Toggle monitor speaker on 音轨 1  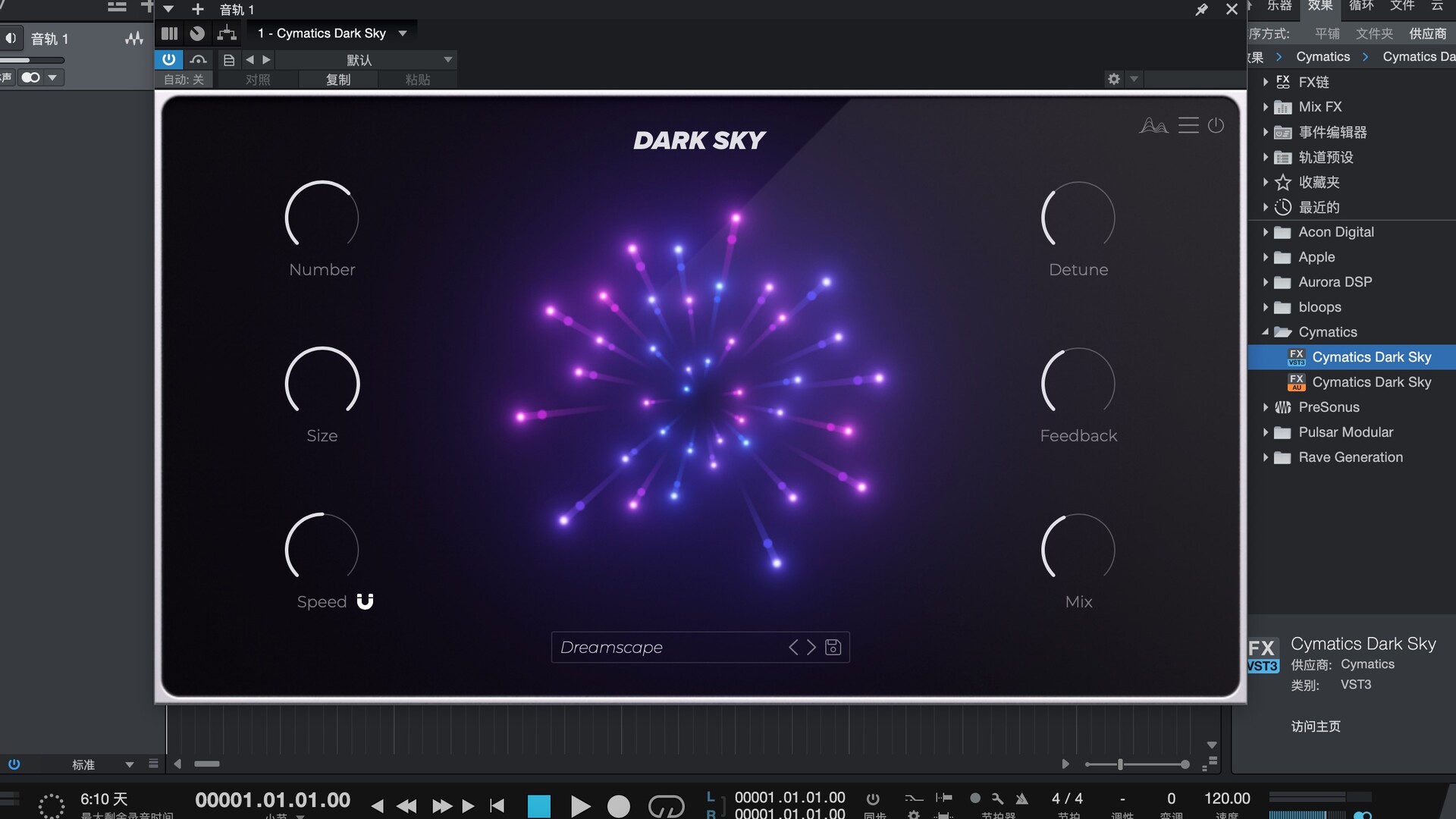click(x=11, y=38)
